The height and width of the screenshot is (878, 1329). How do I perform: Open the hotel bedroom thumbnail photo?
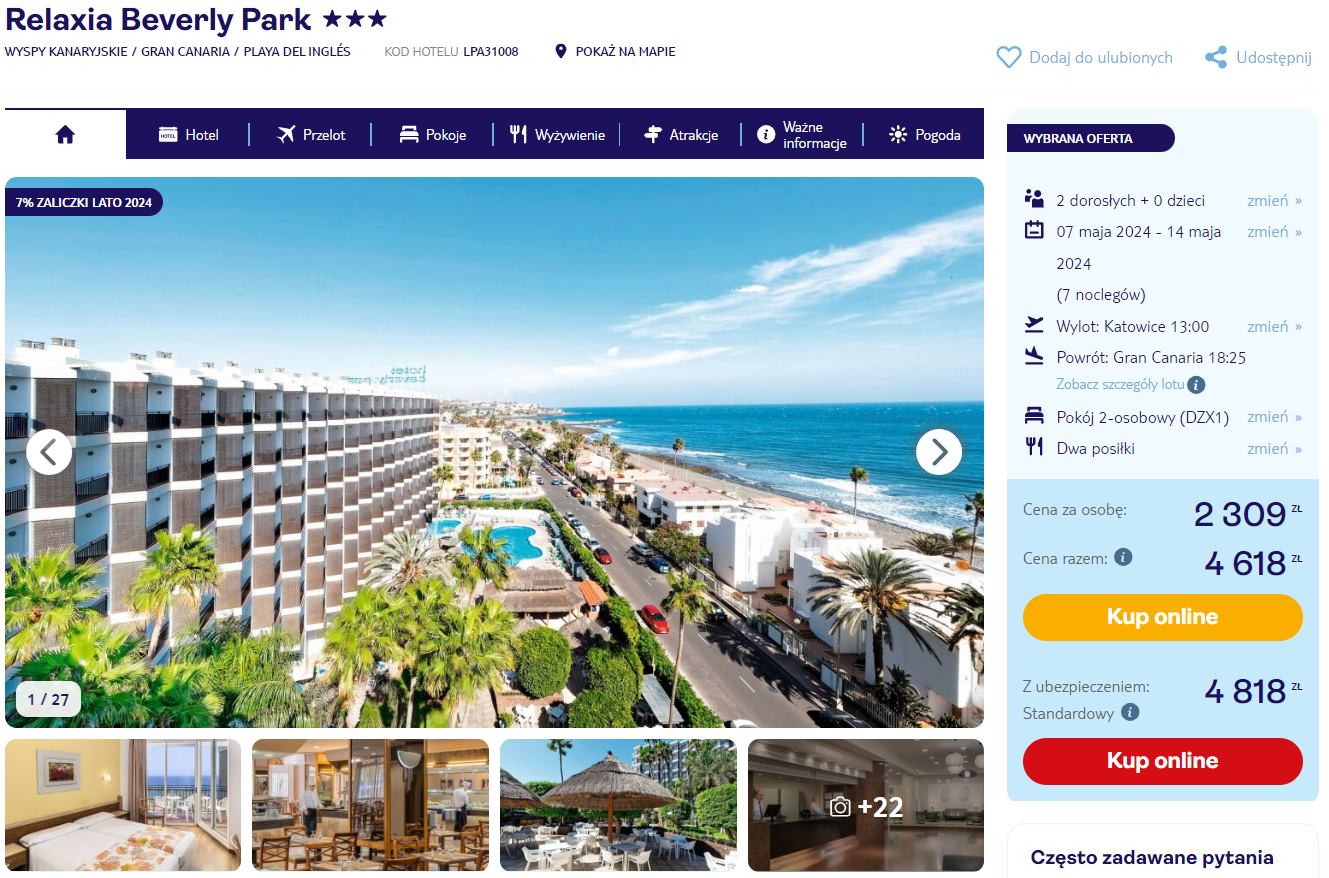pos(123,805)
